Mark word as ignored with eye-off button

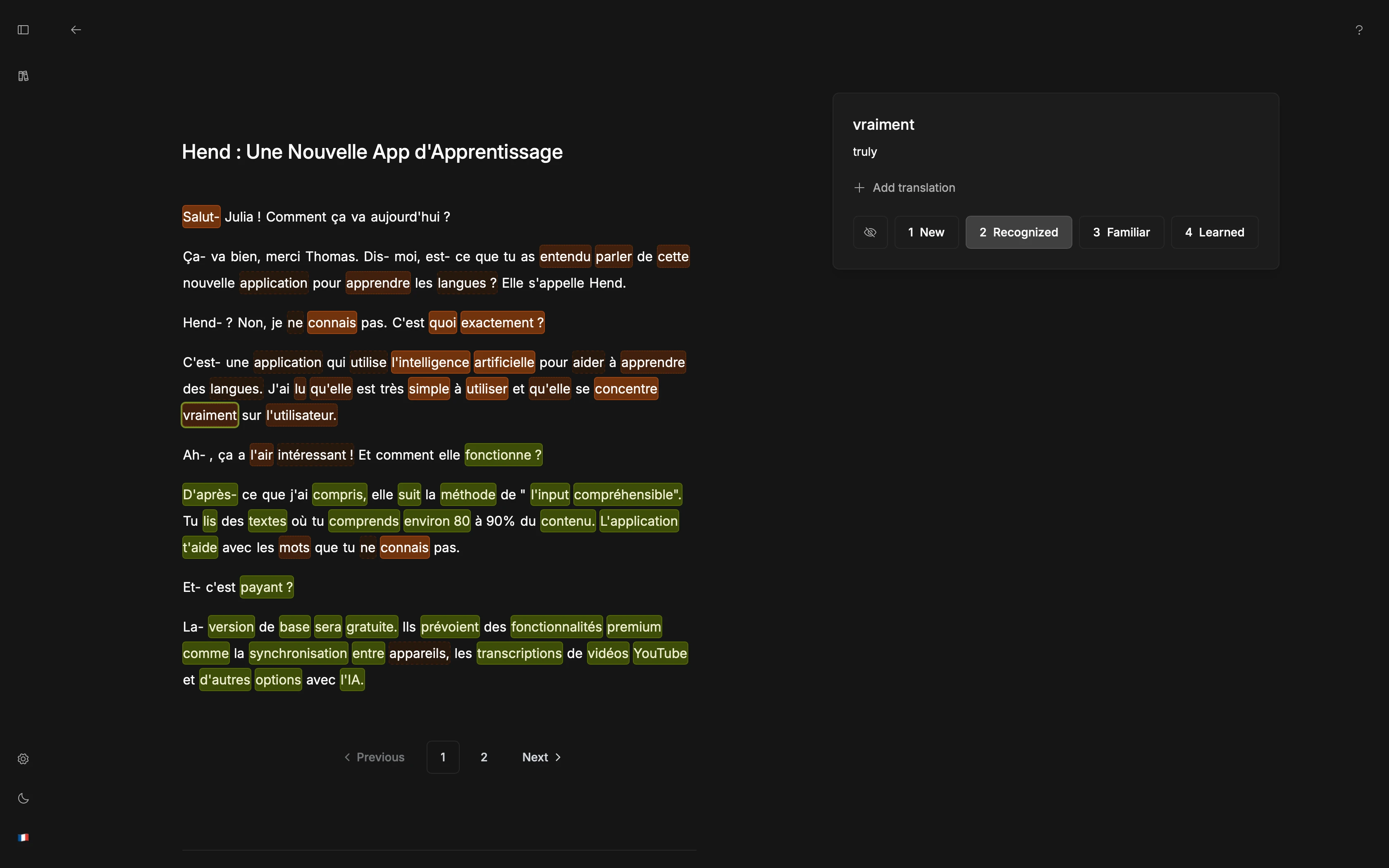pos(870,232)
